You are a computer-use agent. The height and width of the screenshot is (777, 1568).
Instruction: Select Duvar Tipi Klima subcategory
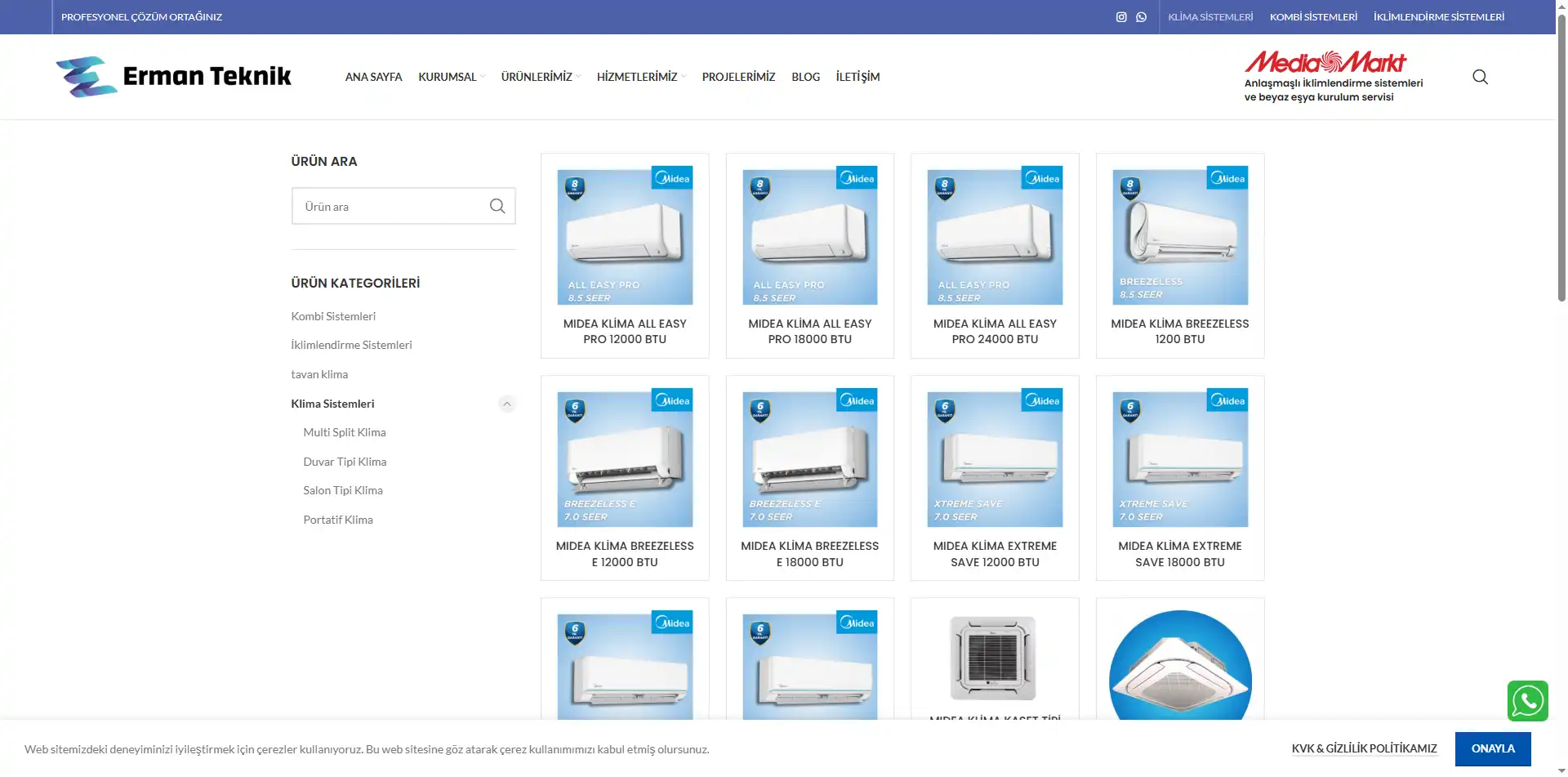pos(345,462)
